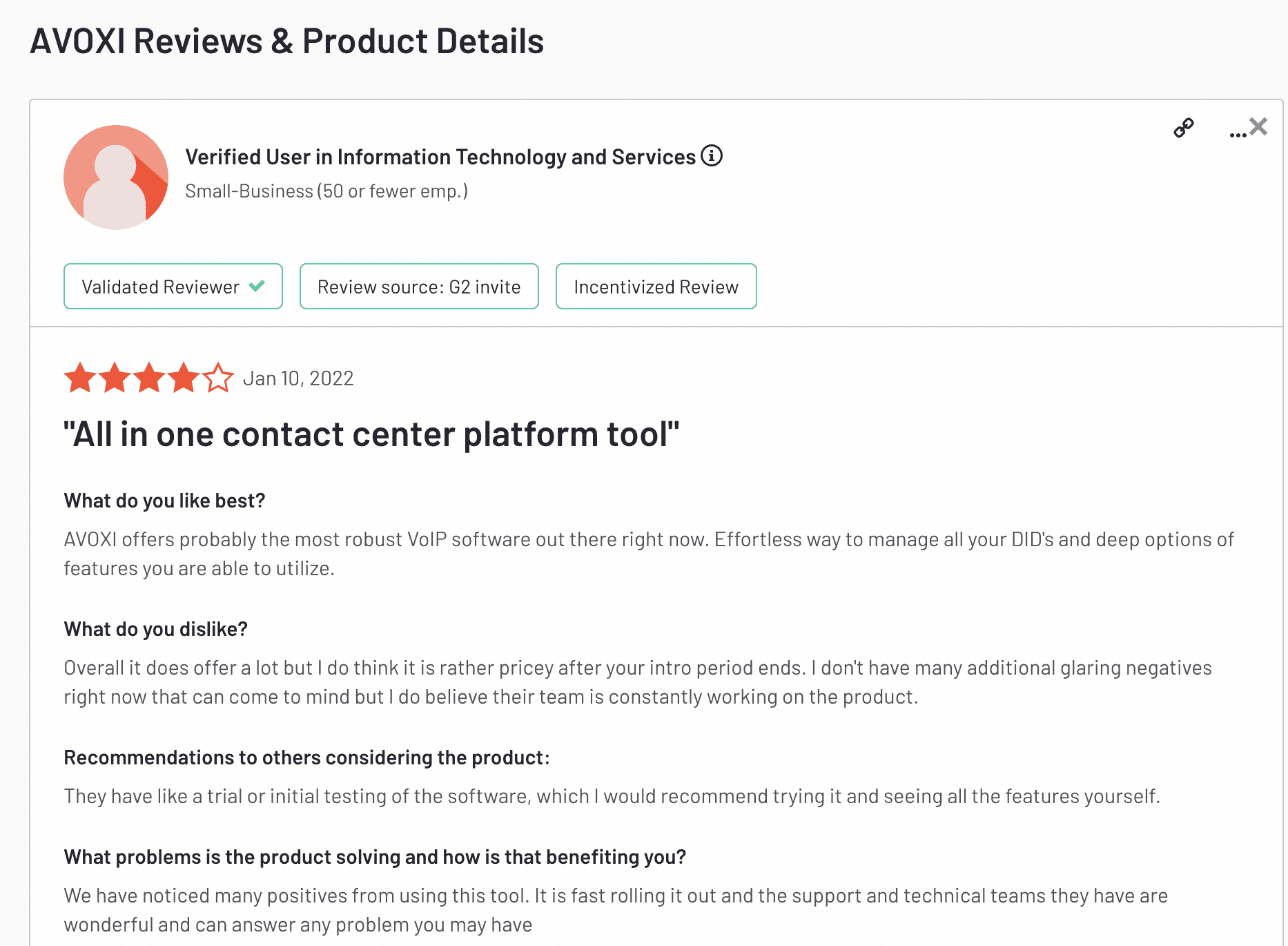
Task: Click the AVOXI Reviews & Product Details heading
Action: click(287, 41)
